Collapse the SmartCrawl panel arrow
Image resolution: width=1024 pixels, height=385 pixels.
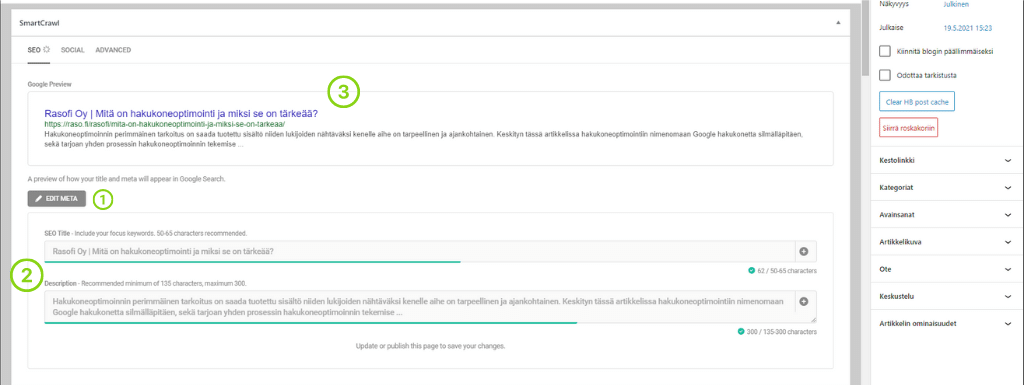click(839, 22)
